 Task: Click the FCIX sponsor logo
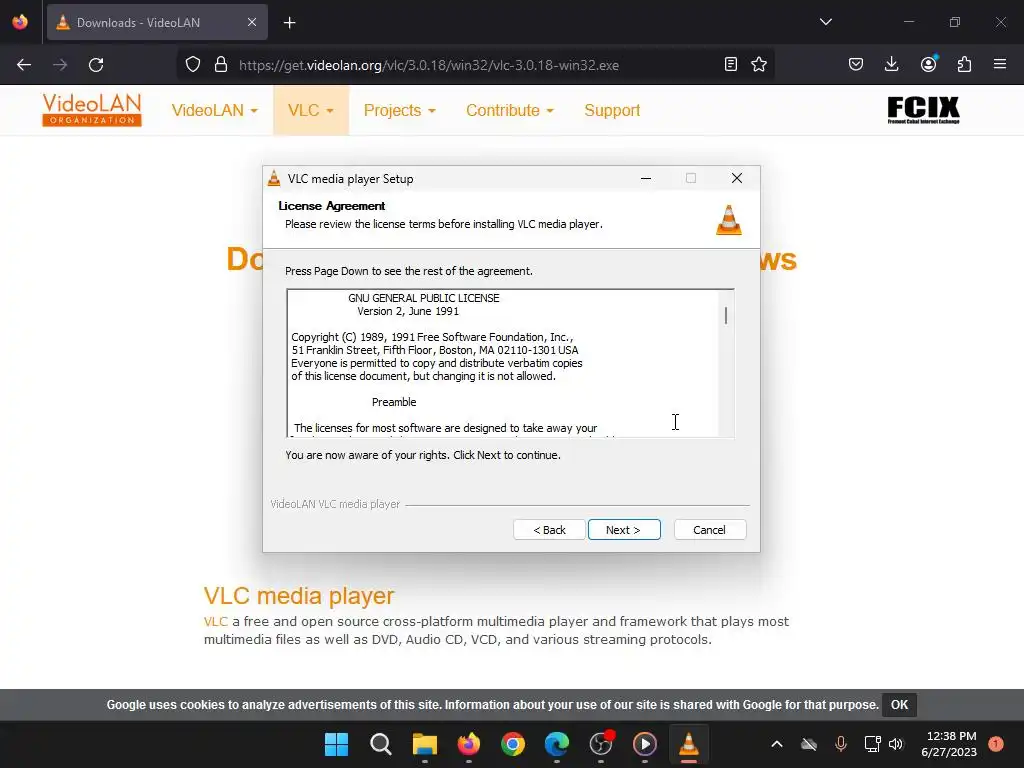923,110
